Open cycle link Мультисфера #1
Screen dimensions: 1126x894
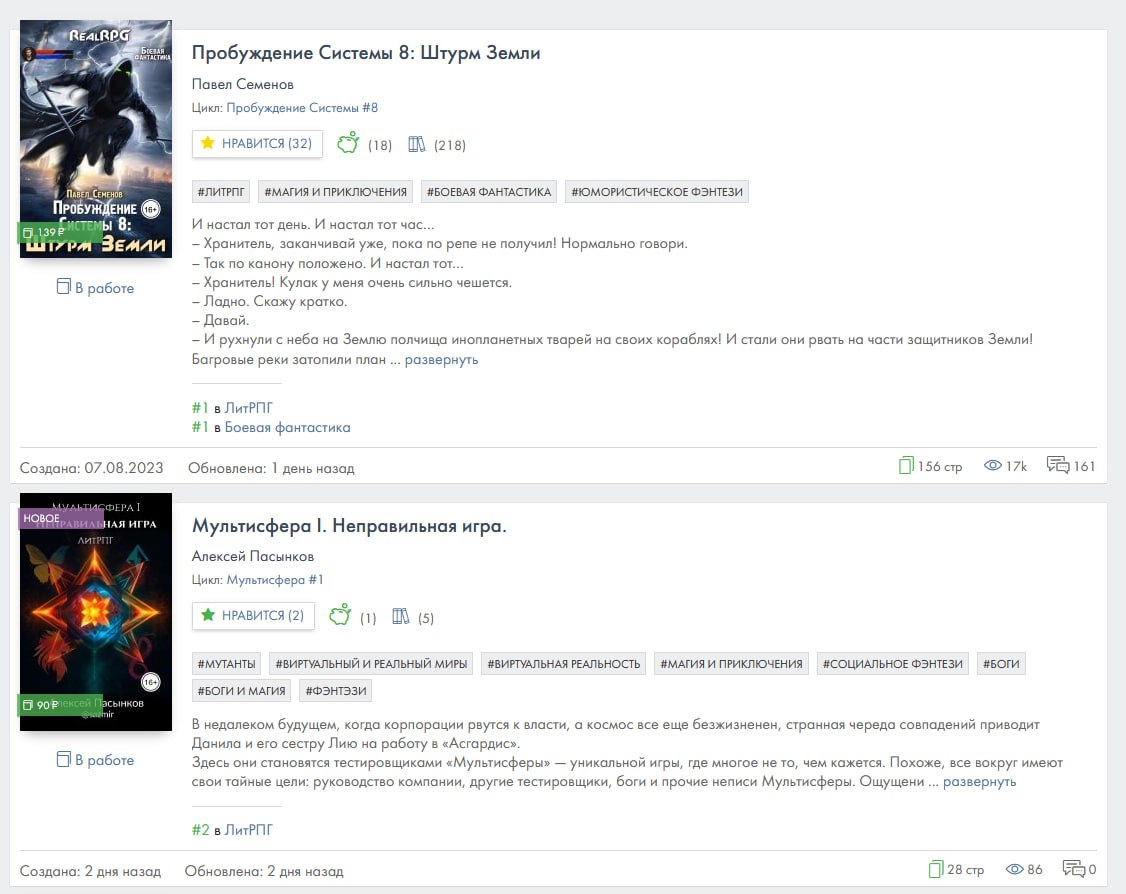point(275,579)
